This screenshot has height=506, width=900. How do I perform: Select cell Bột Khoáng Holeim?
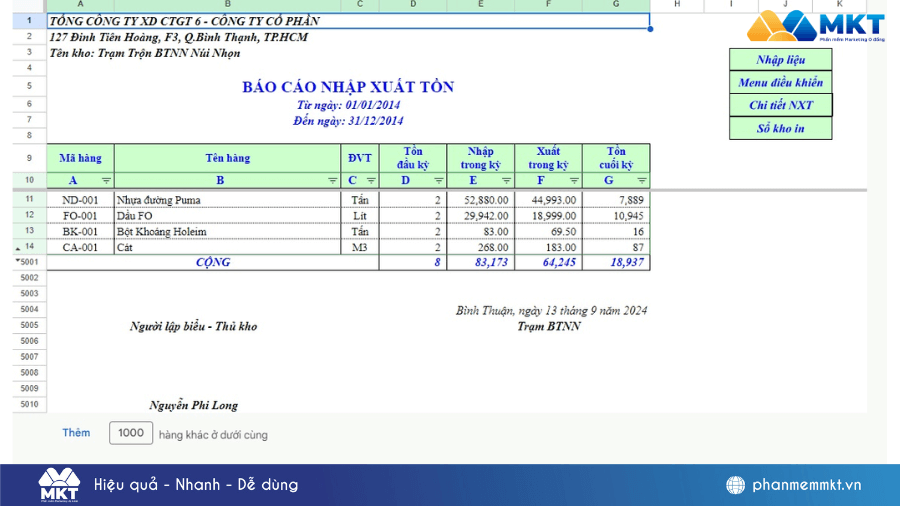coord(227,231)
